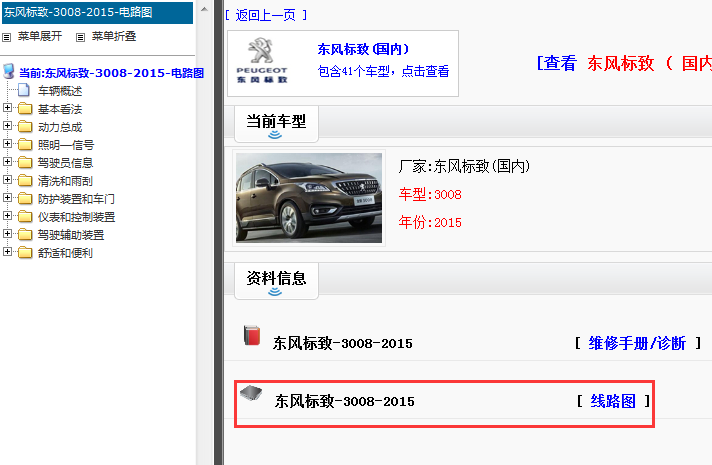Viewport: 712px width, 465px height.
Task: Select the 照明—信号 tree label
Action: coord(66,145)
